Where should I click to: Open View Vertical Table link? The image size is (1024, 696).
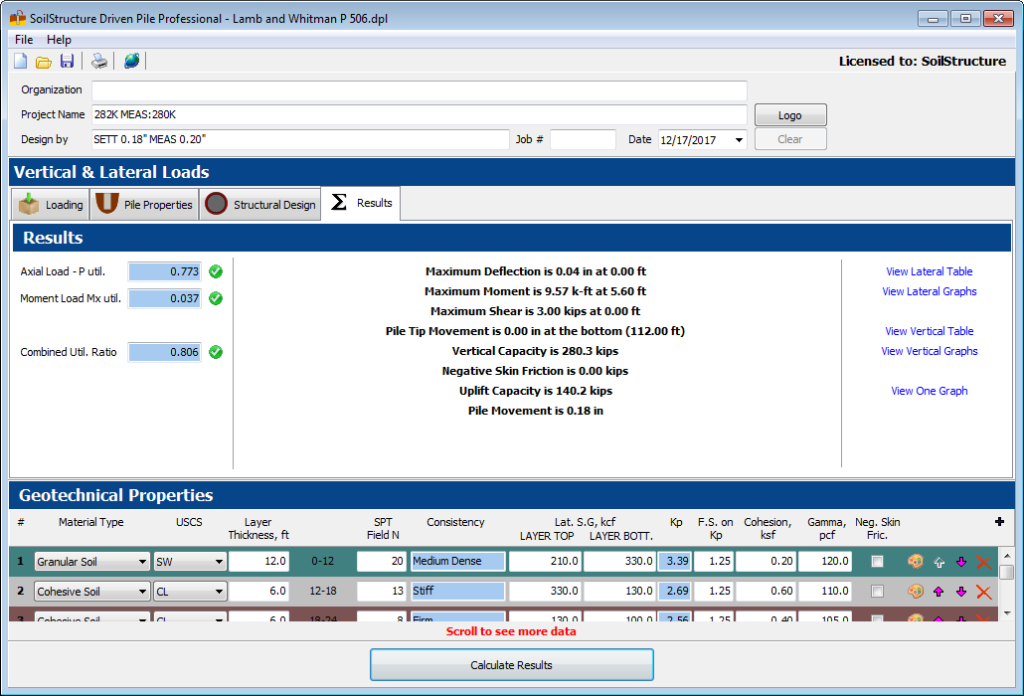pyautogui.click(x=929, y=331)
